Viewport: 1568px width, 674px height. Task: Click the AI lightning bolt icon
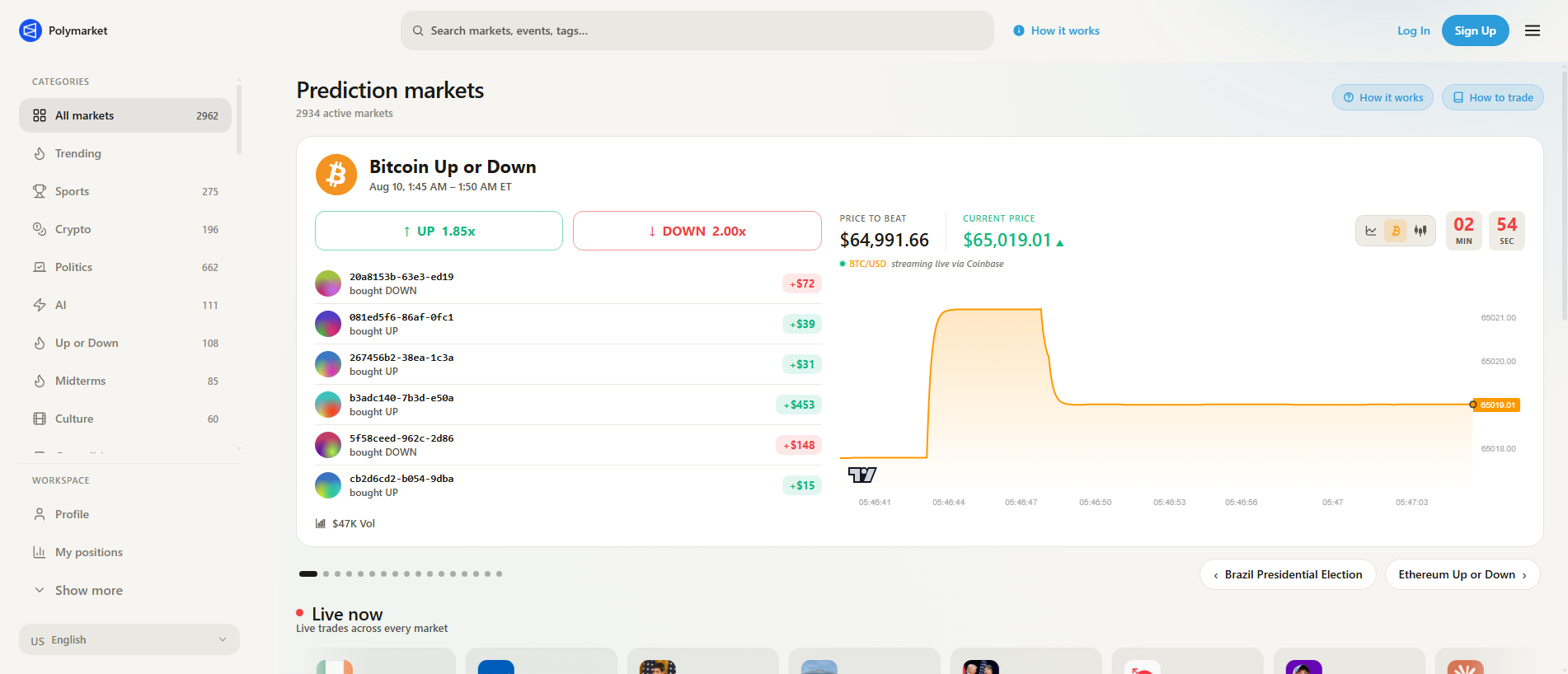tap(40, 305)
